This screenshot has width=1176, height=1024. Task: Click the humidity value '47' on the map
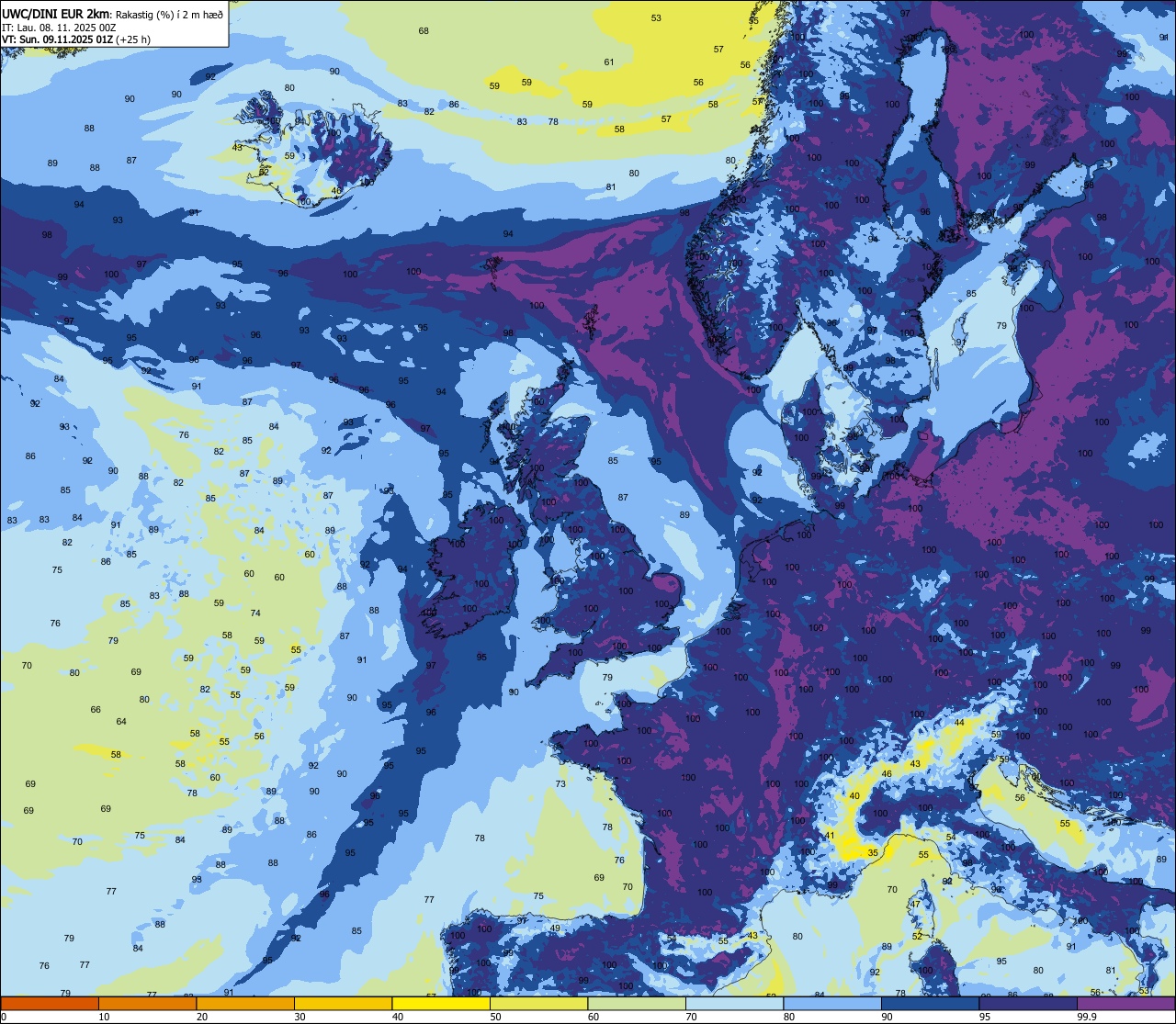pyautogui.click(x=915, y=905)
